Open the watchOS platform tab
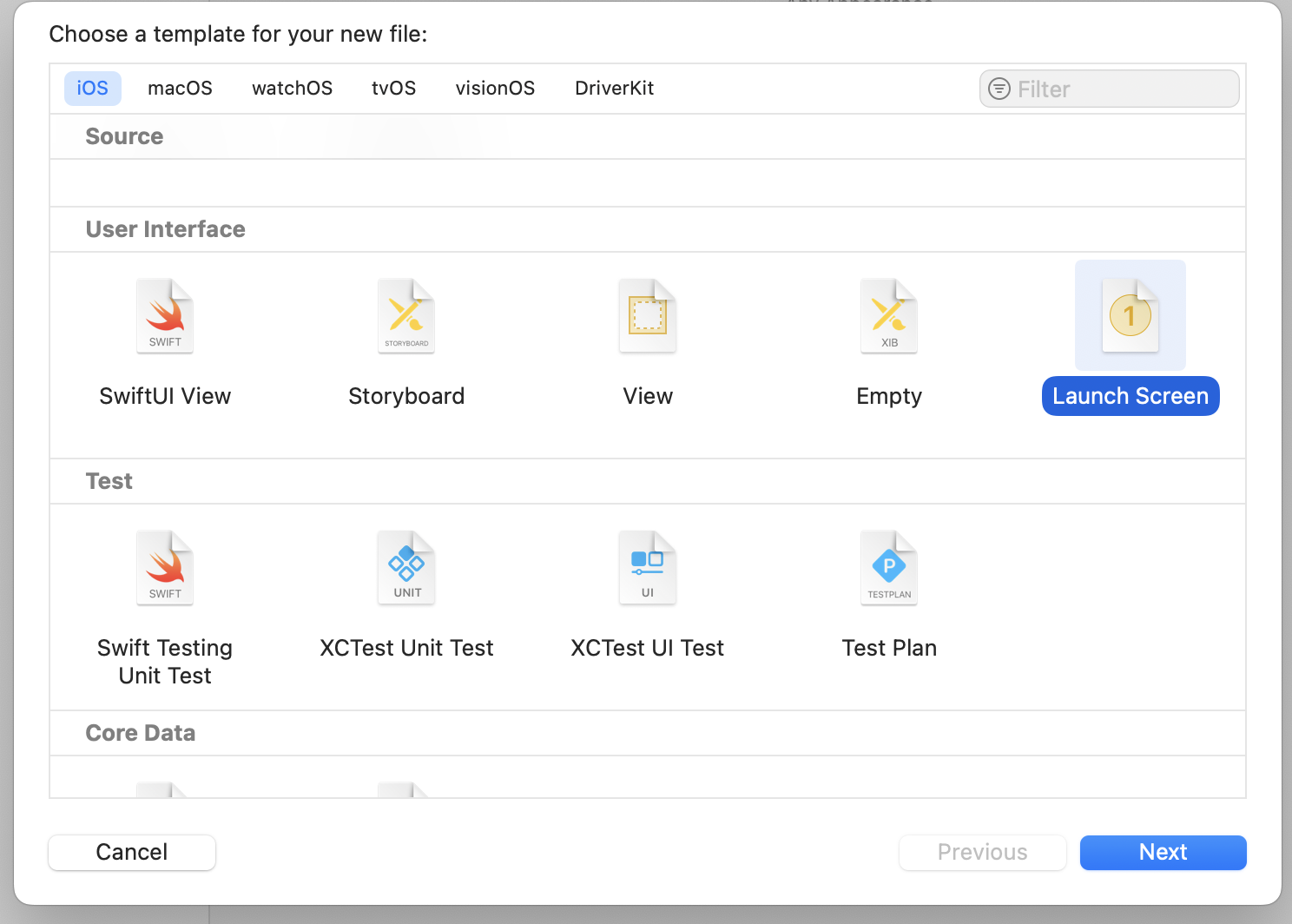 click(x=293, y=89)
